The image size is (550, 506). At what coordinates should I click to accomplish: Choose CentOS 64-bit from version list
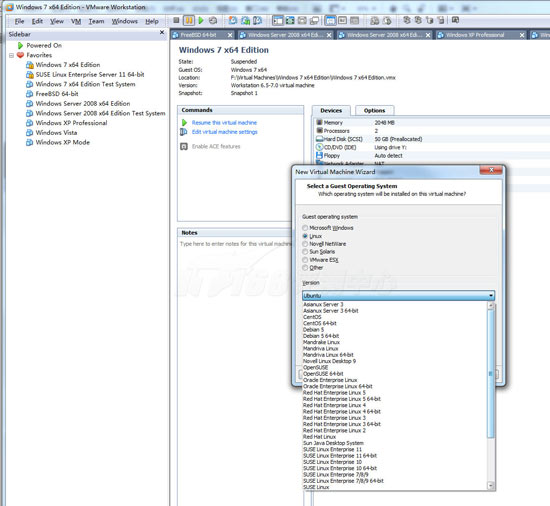point(395,323)
